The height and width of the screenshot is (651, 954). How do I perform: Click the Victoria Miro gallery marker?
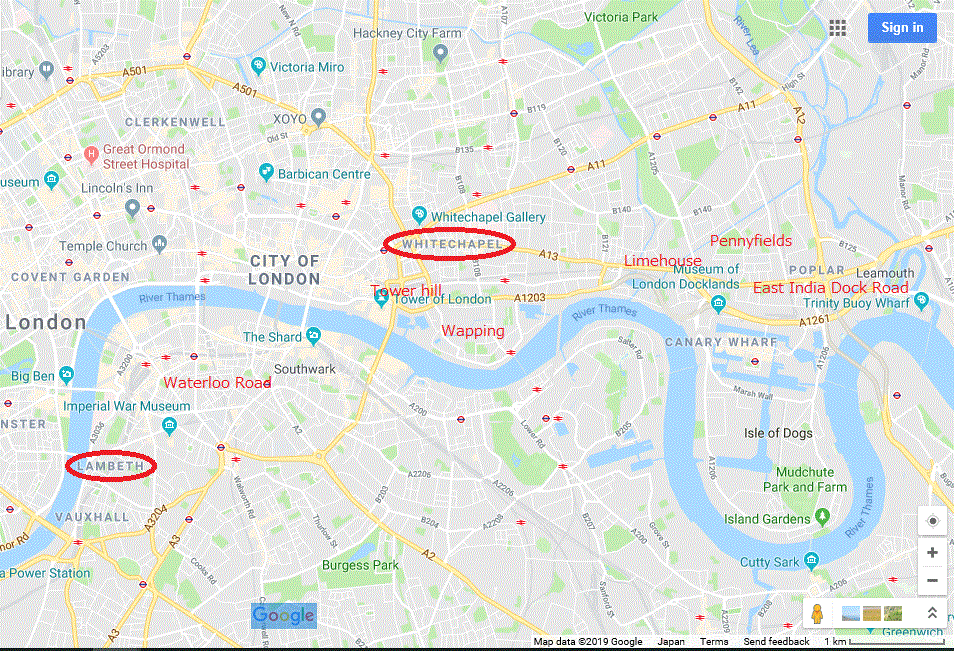click(x=259, y=66)
